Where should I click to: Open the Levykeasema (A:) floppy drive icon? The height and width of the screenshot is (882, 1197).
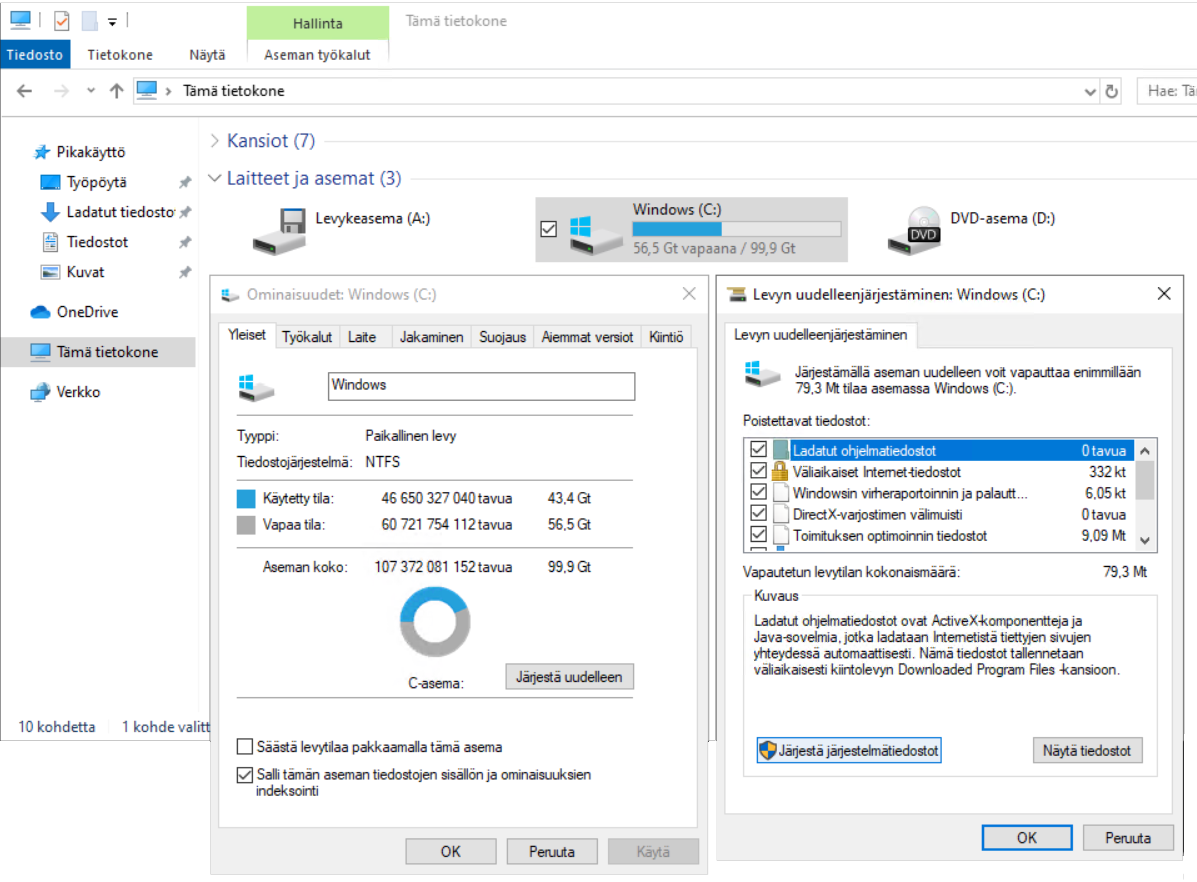click(279, 231)
